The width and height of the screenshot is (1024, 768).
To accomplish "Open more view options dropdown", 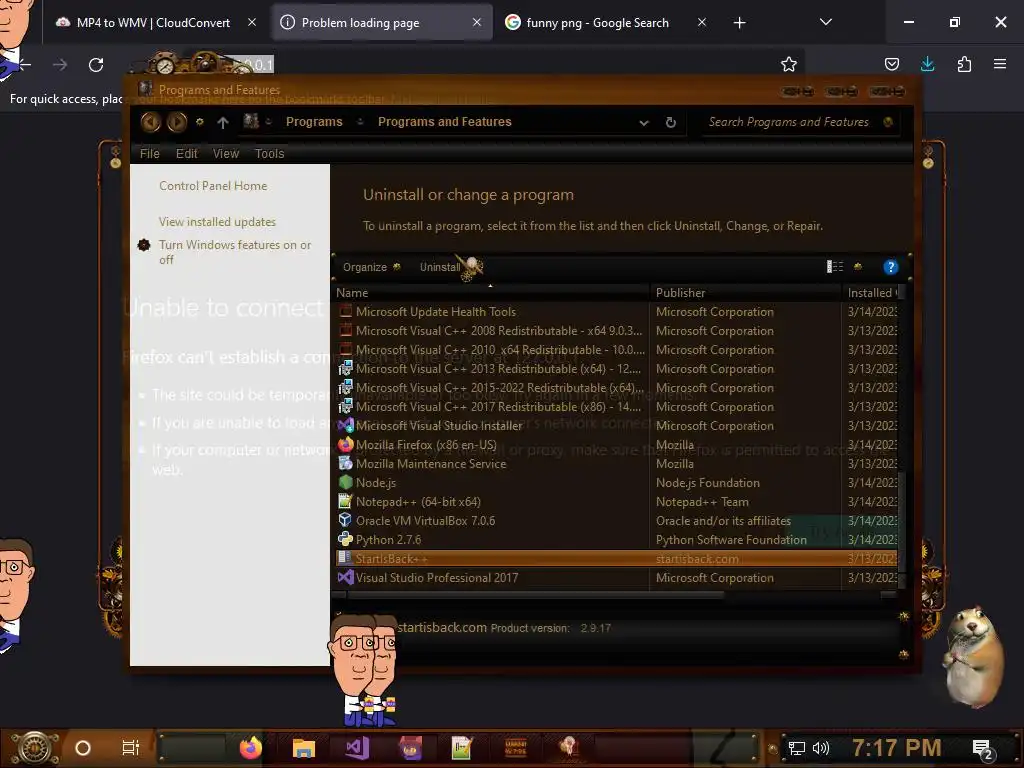I will coord(858,266).
